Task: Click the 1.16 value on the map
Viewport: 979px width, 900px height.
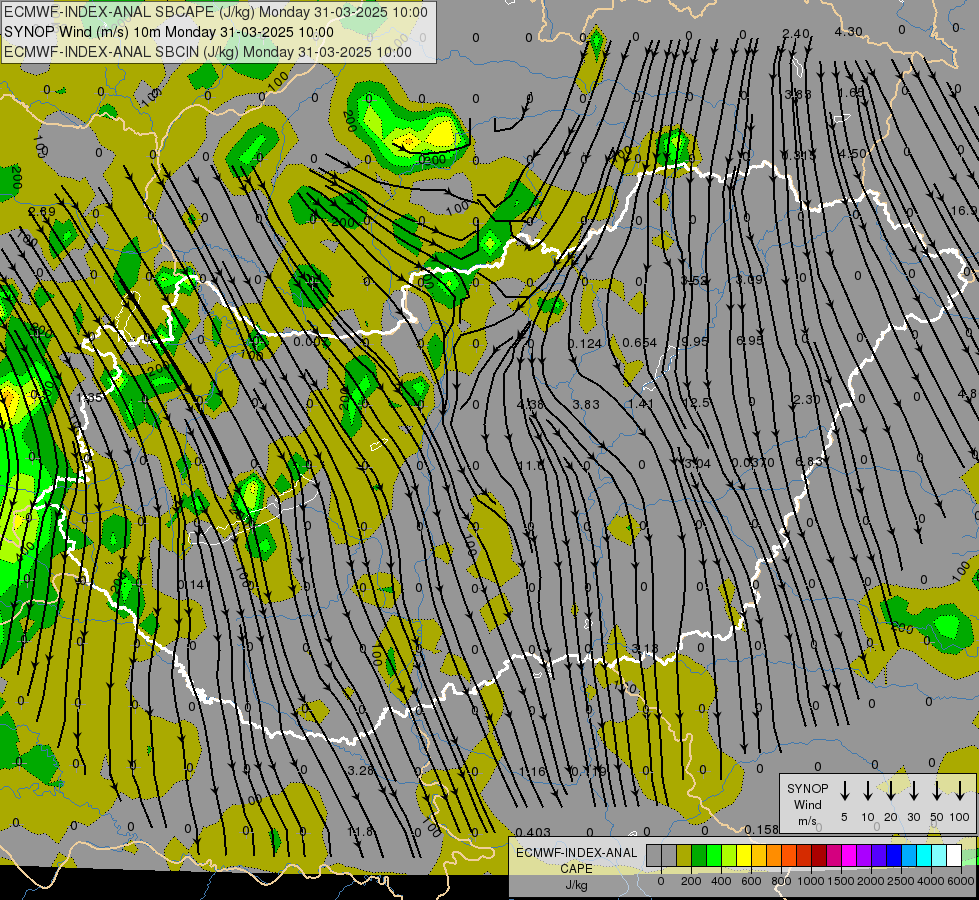Action: [533, 772]
